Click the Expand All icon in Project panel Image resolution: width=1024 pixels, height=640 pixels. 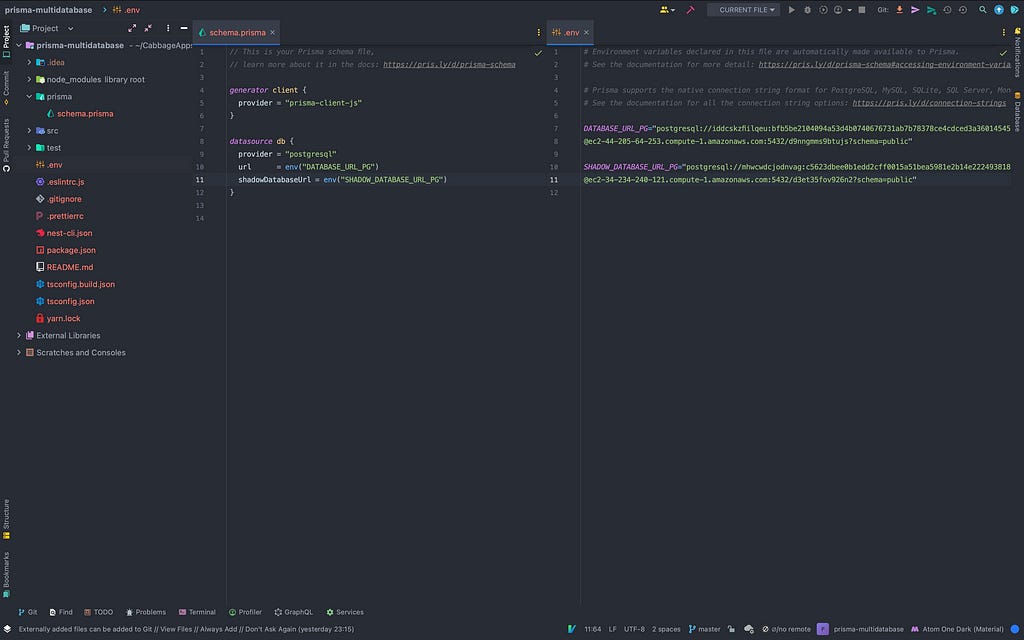[x=131, y=29]
